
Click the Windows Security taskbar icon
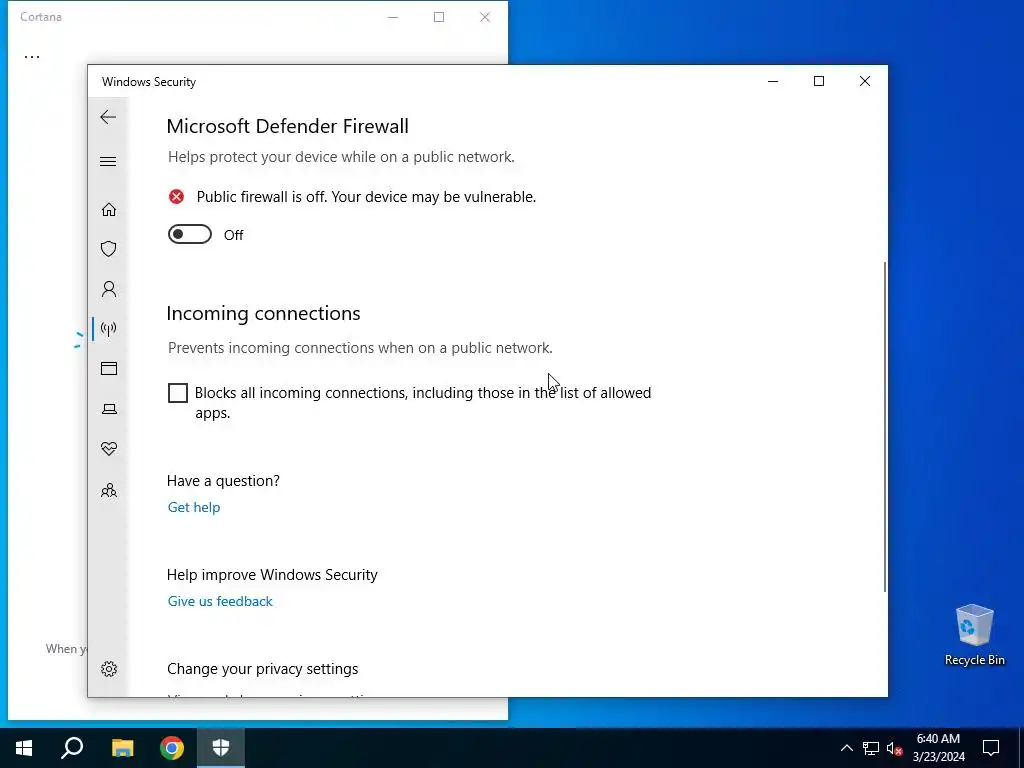pyautogui.click(x=221, y=748)
